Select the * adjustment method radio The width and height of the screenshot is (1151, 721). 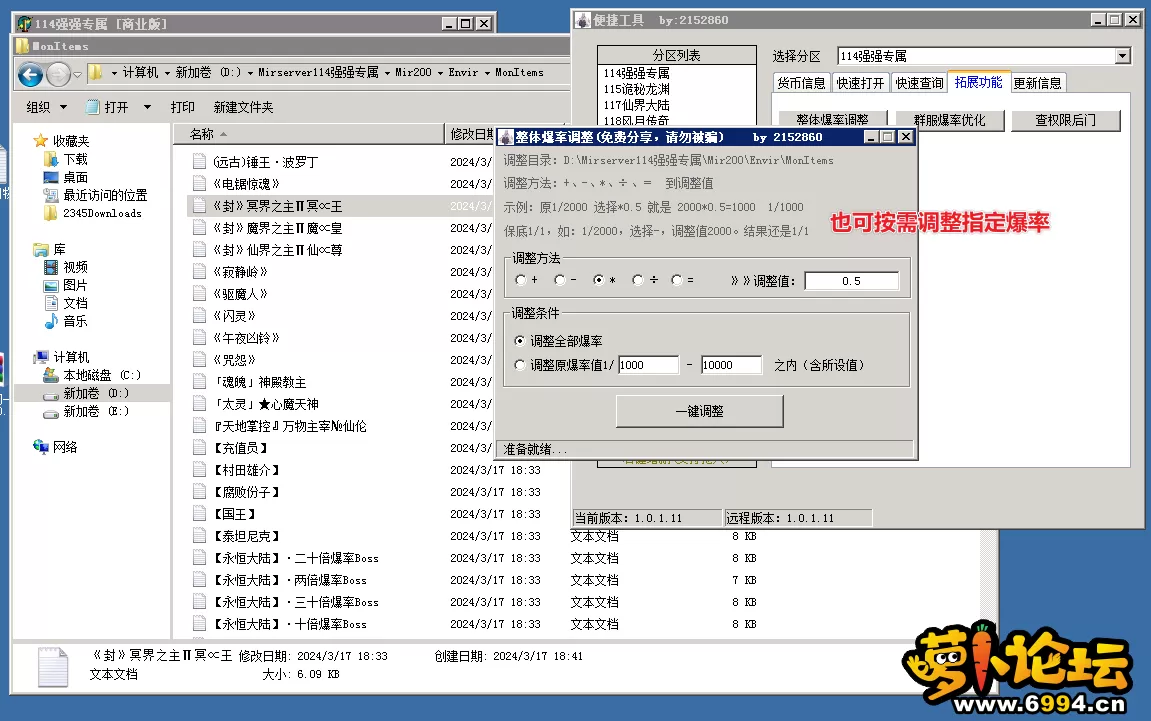[x=599, y=280]
